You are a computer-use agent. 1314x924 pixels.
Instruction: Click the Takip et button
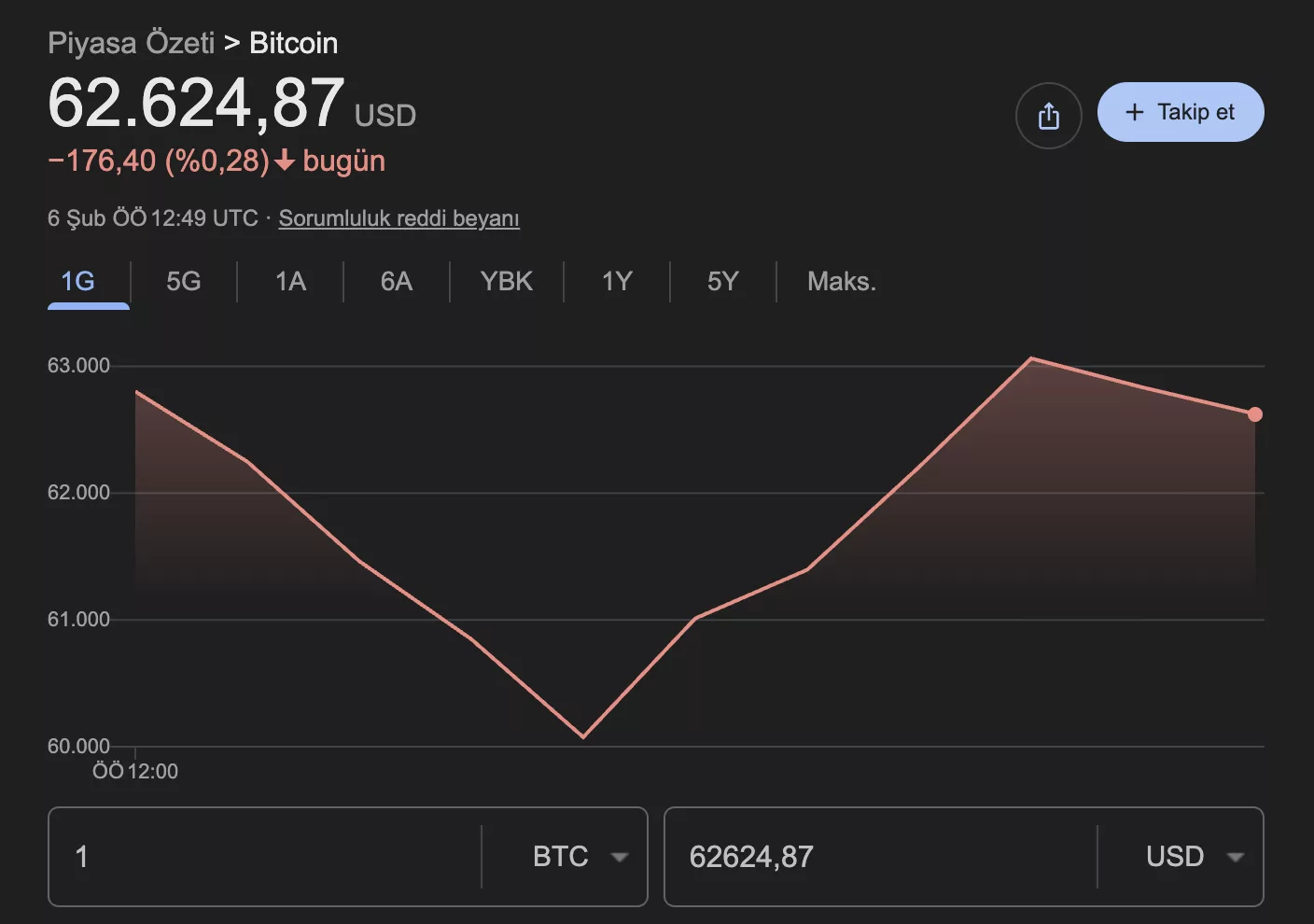1181,111
